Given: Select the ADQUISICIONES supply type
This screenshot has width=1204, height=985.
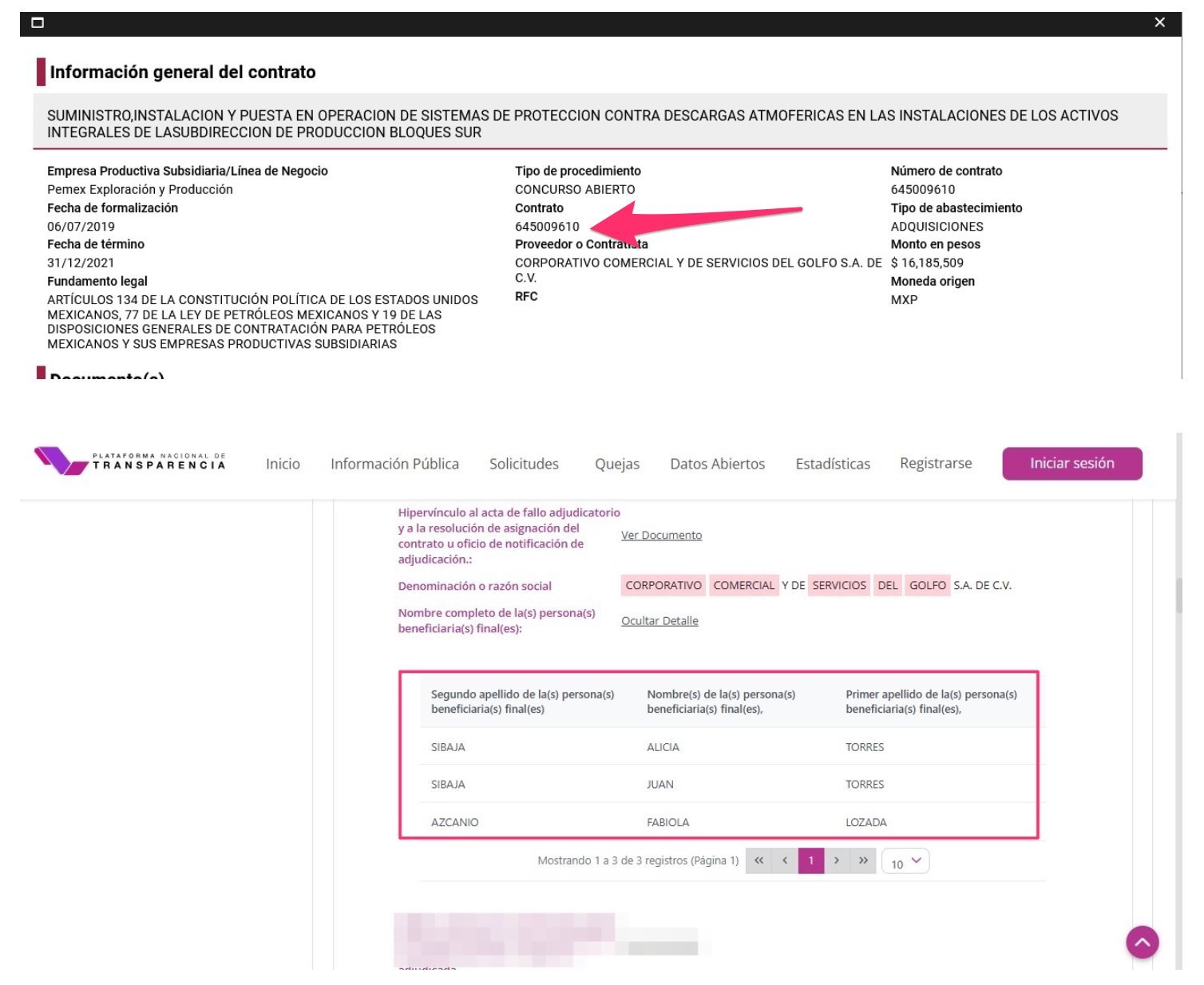Looking at the screenshot, I should [937, 227].
